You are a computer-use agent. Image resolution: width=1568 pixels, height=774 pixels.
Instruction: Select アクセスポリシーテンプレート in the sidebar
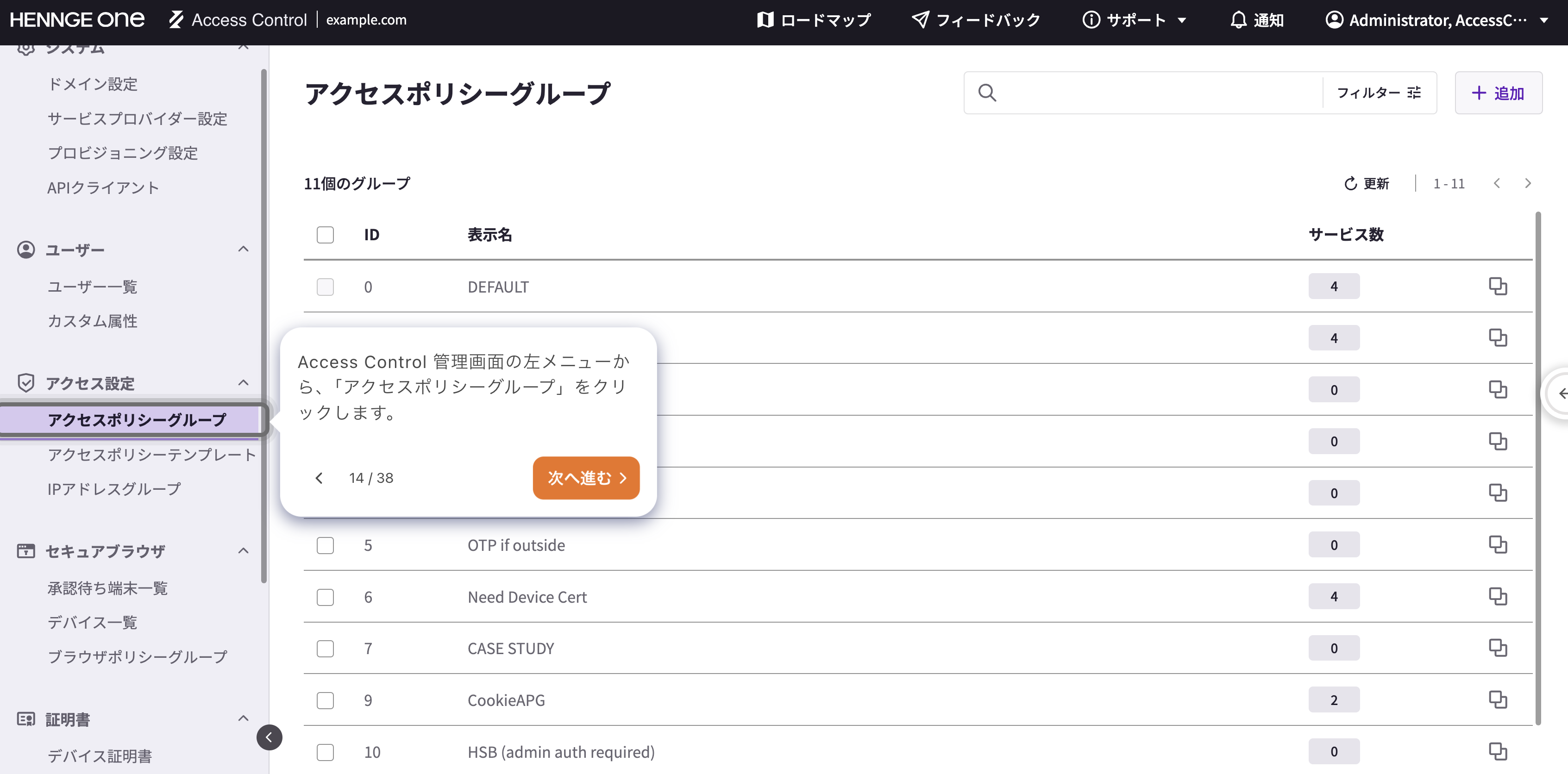152,454
